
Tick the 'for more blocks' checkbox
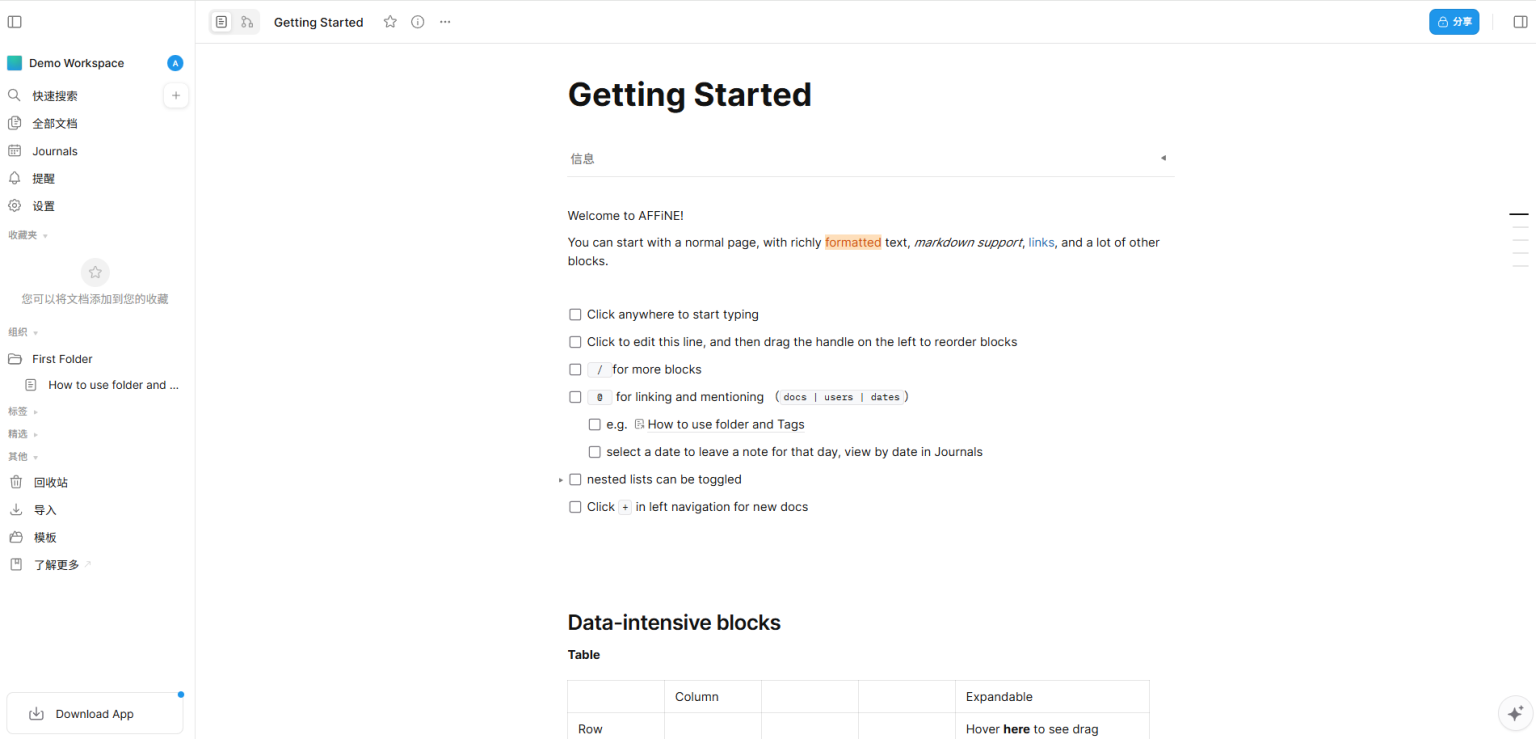click(575, 370)
